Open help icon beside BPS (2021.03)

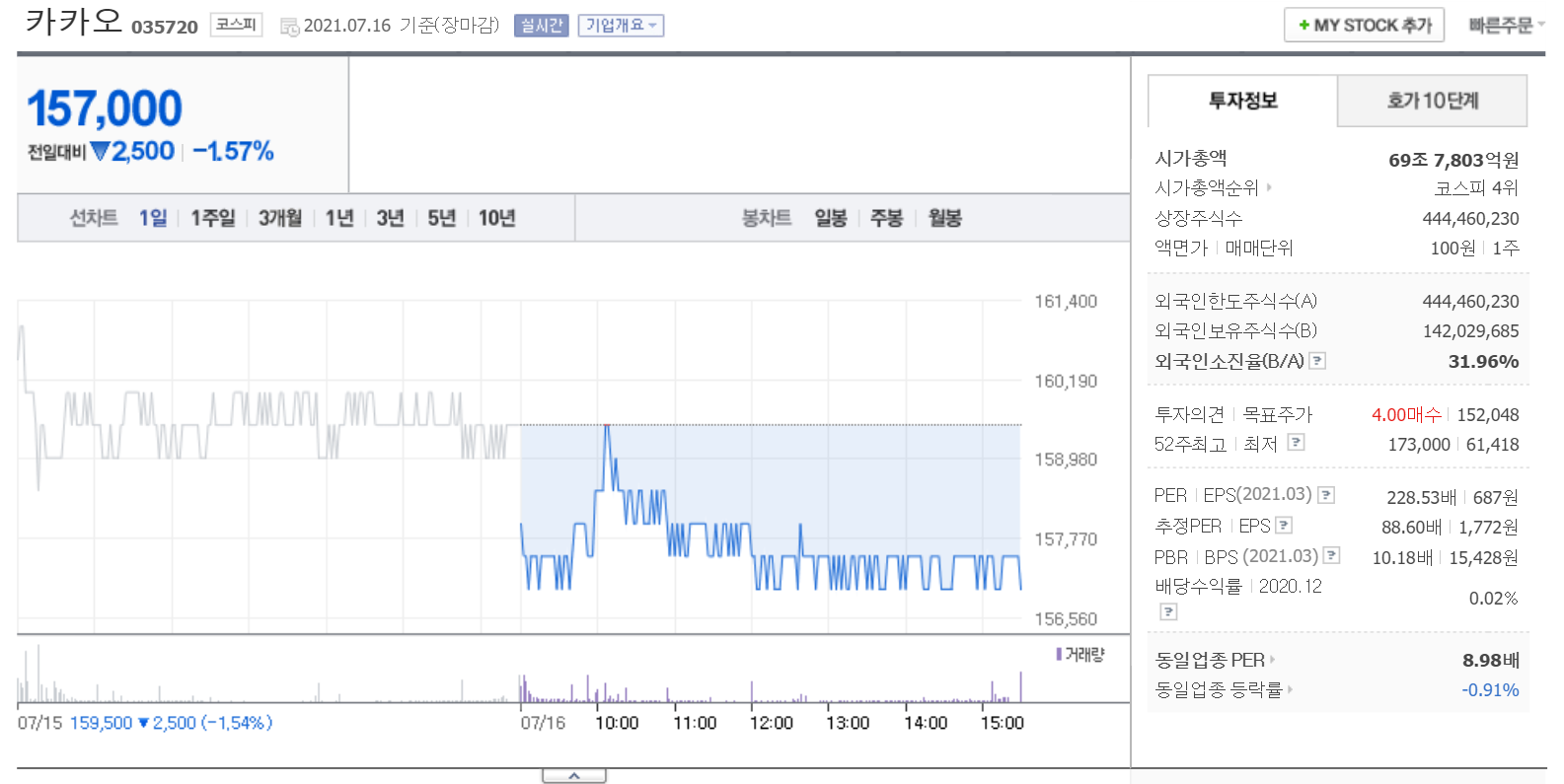(1332, 556)
